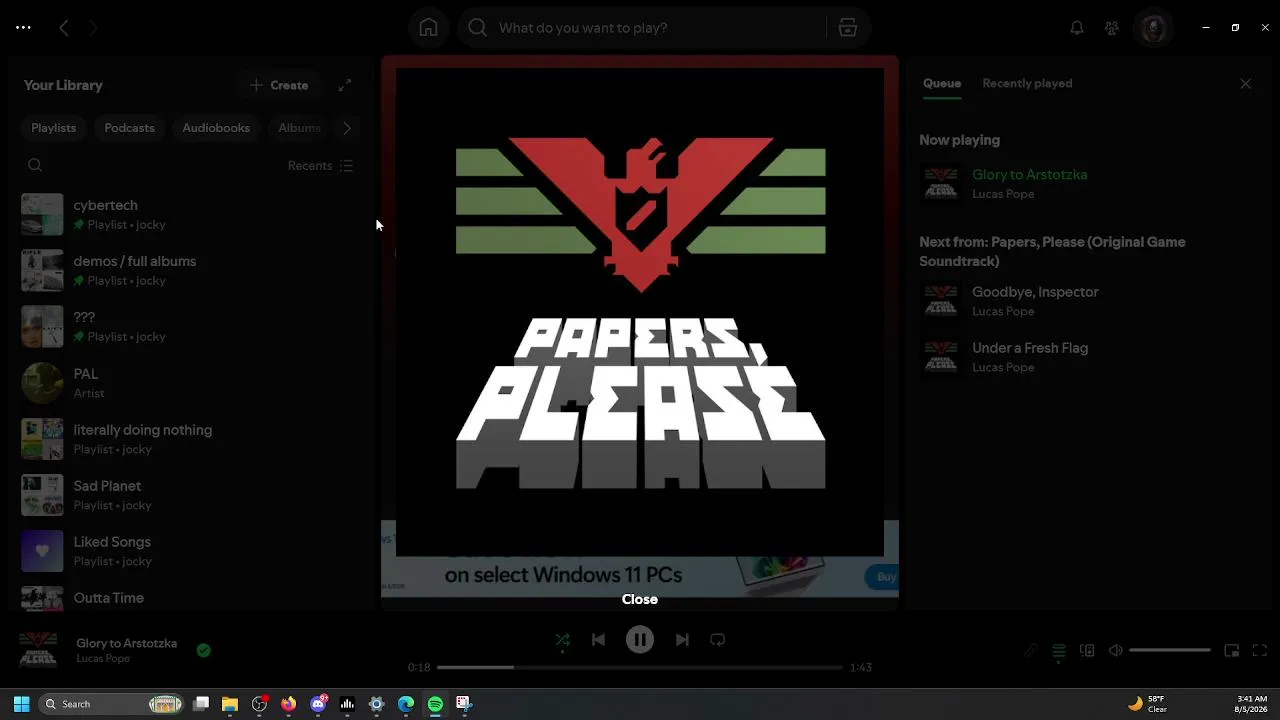Viewport: 1280px width, 720px height.
Task: Open Settings gear on the taskbar
Action: pos(377,704)
